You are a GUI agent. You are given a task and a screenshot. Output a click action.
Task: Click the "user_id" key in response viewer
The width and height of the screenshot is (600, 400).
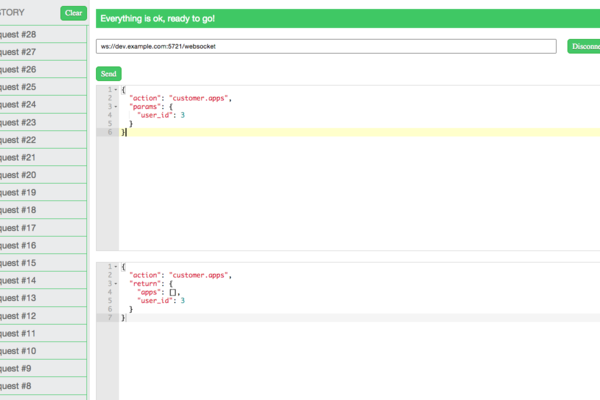[x=155, y=301]
